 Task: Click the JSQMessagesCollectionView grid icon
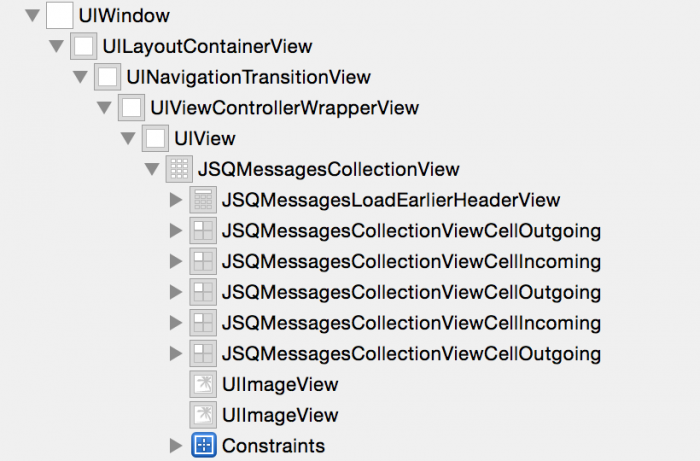pyautogui.click(x=178, y=169)
